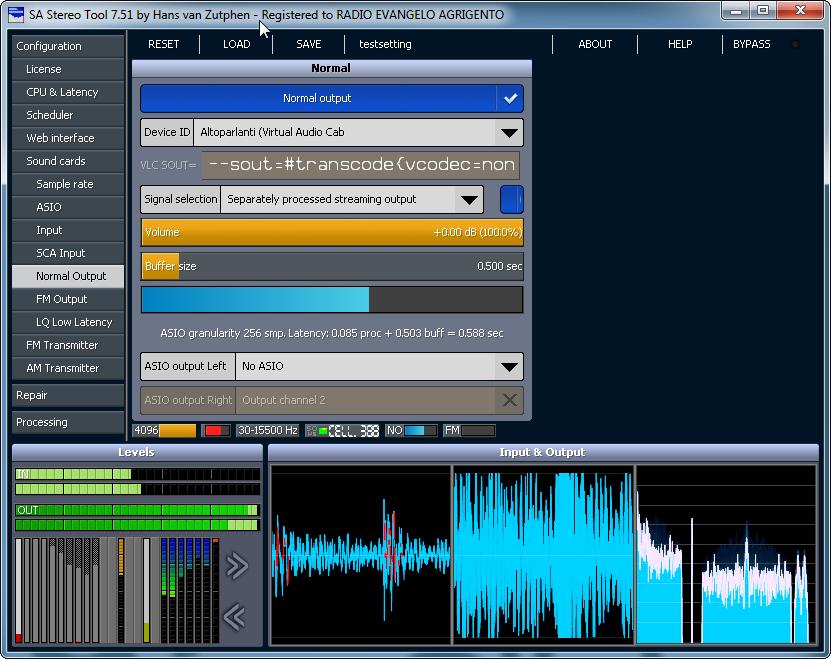The width and height of the screenshot is (831, 659).
Task: Open SCA Input settings
Action: point(68,253)
